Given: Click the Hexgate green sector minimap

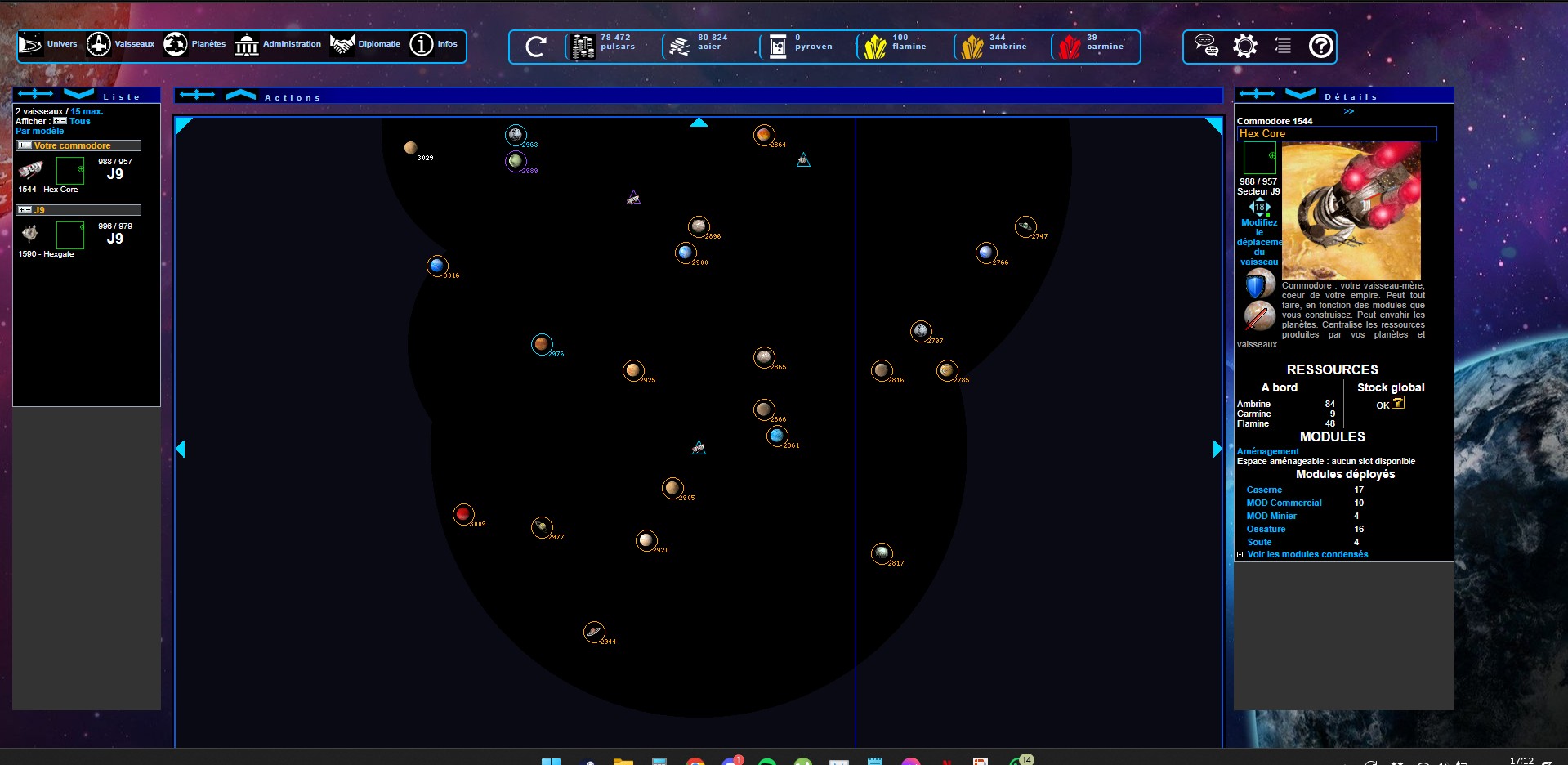Looking at the screenshot, I should coord(70,235).
